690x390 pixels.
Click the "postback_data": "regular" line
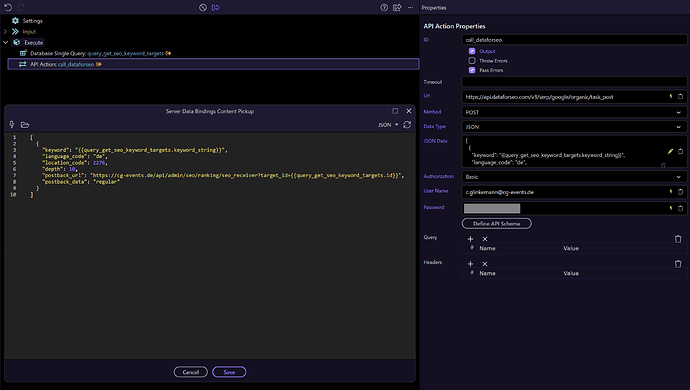coord(81,182)
